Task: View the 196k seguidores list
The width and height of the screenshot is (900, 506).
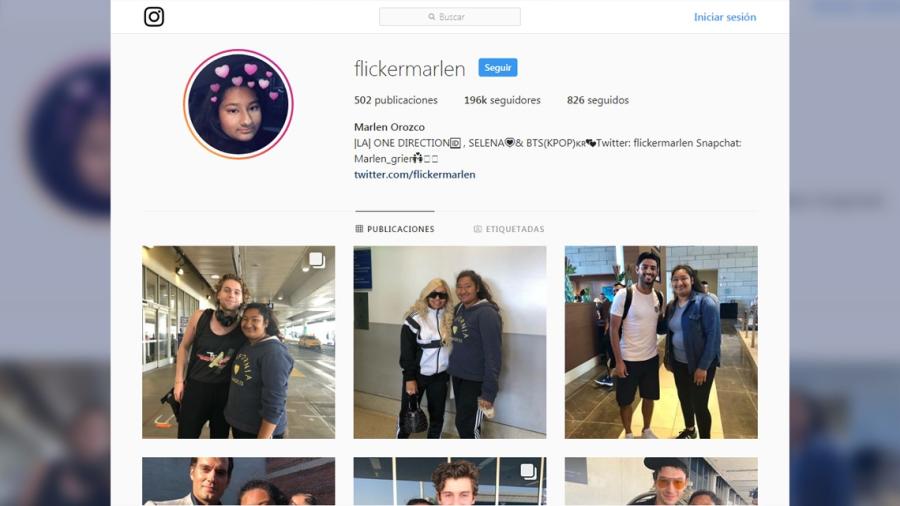Action: point(502,100)
